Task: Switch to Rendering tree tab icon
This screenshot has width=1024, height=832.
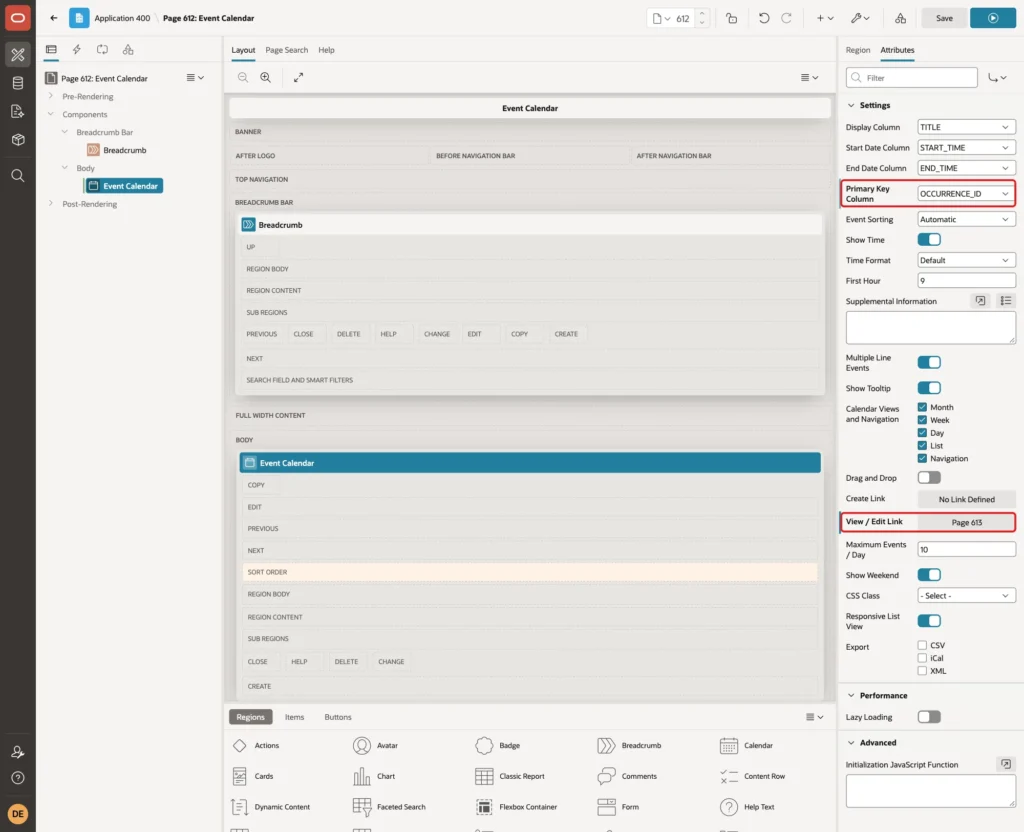Action: [51, 50]
